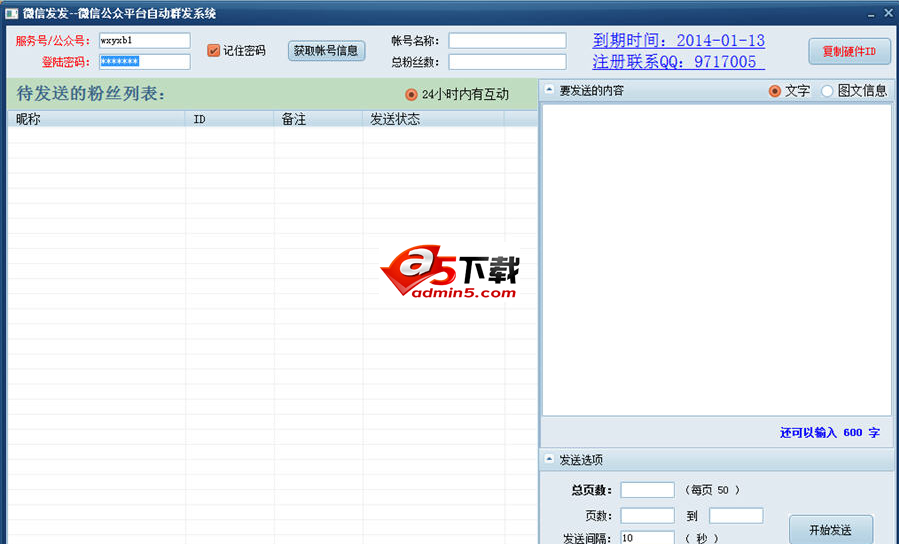Select the 图文信息 radio button
The height and width of the screenshot is (544, 899).
click(827, 91)
